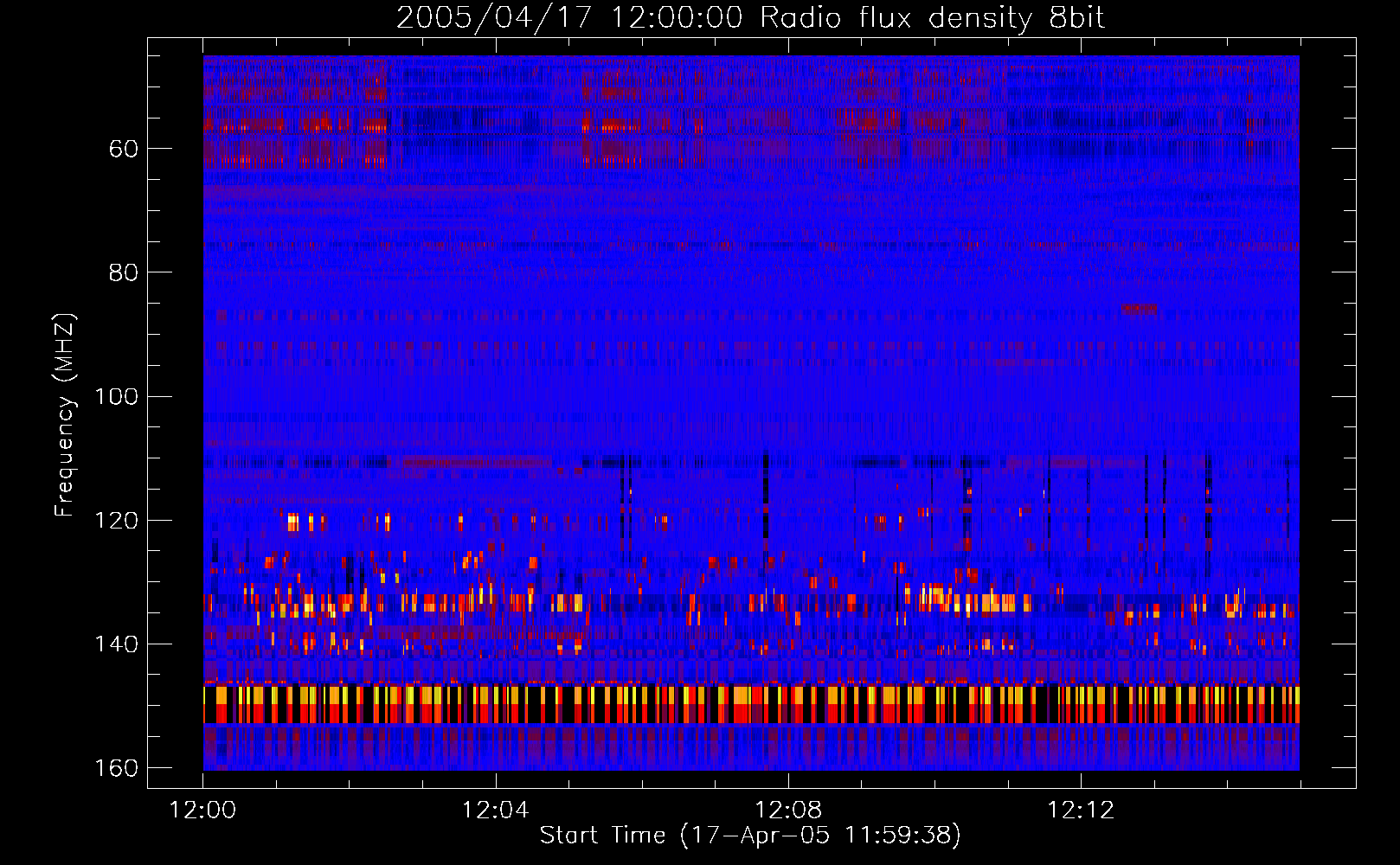The width and height of the screenshot is (1400, 865).
Task: Click the small red burst near 85 MHz
Action: 1139,308
